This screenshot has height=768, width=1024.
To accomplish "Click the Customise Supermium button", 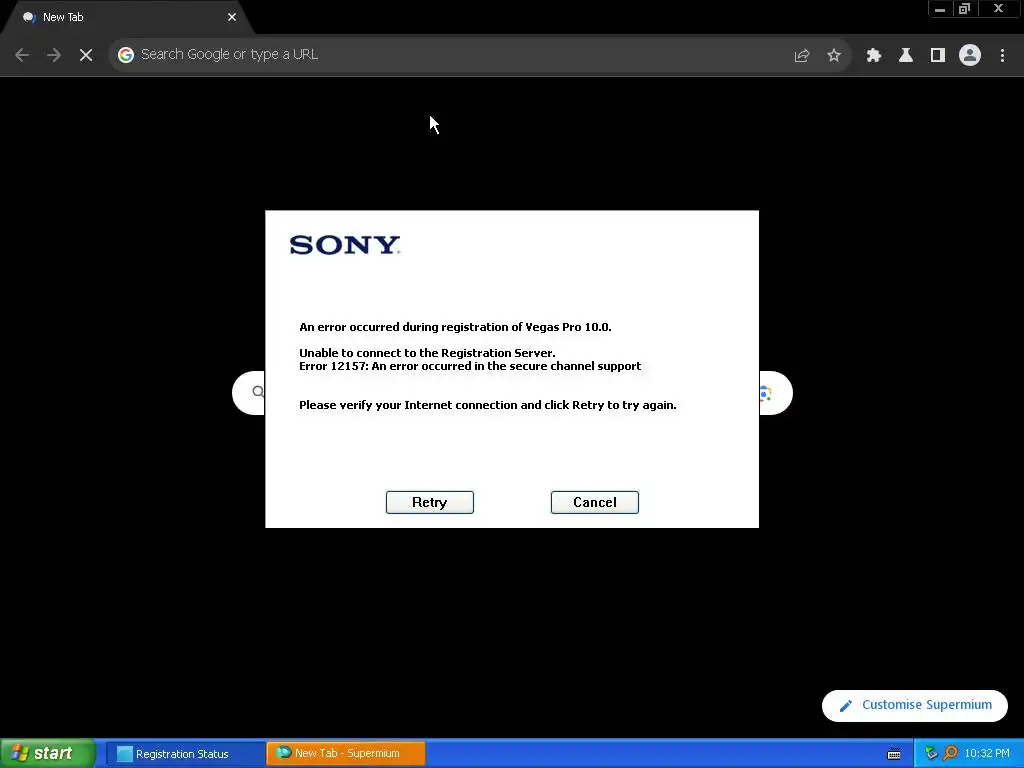I will [x=915, y=705].
